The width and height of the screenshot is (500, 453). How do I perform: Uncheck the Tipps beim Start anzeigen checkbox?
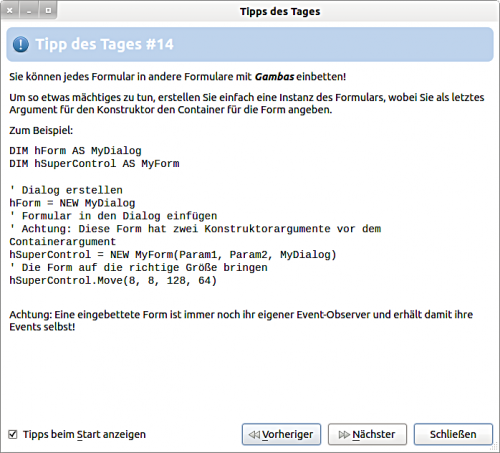coord(13,434)
